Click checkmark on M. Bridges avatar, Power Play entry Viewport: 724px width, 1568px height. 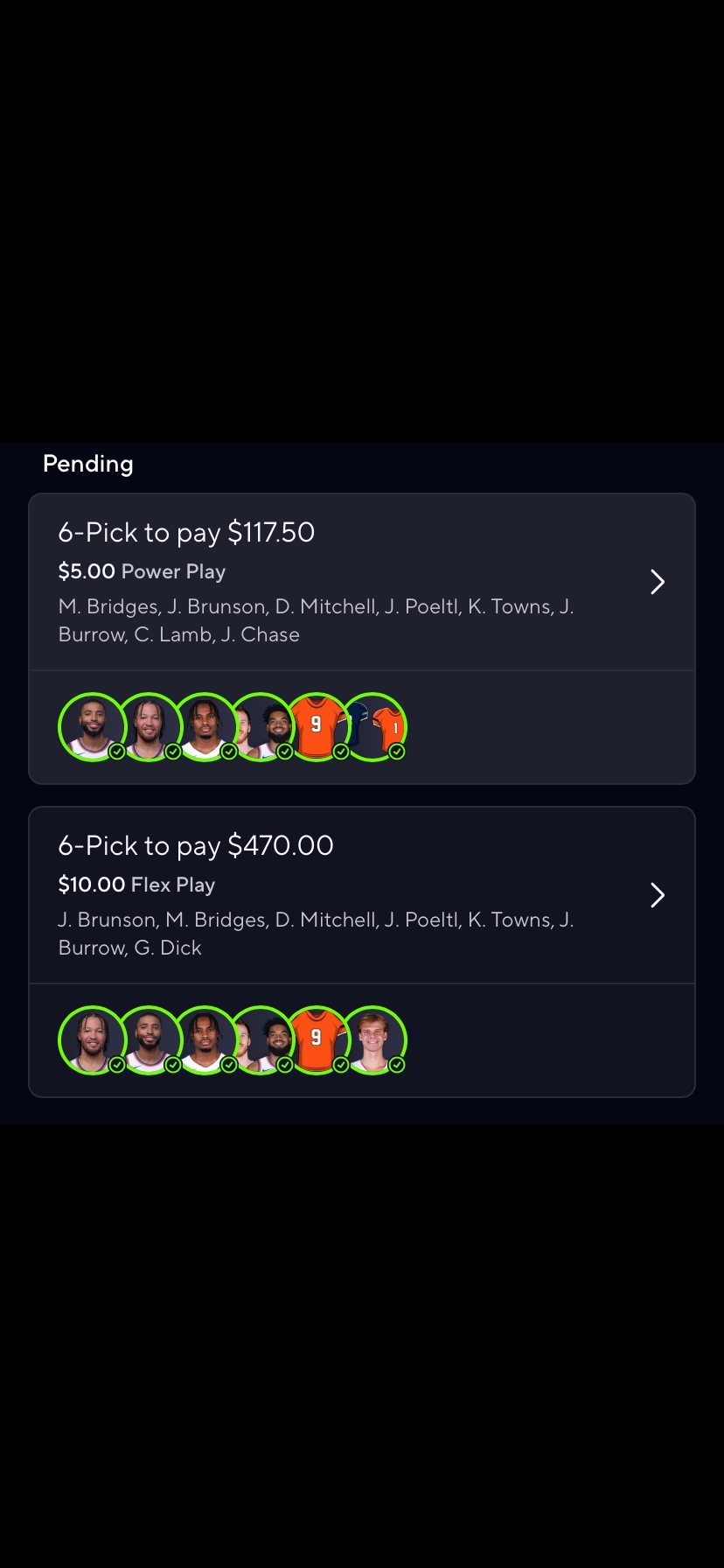[x=117, y=752]
